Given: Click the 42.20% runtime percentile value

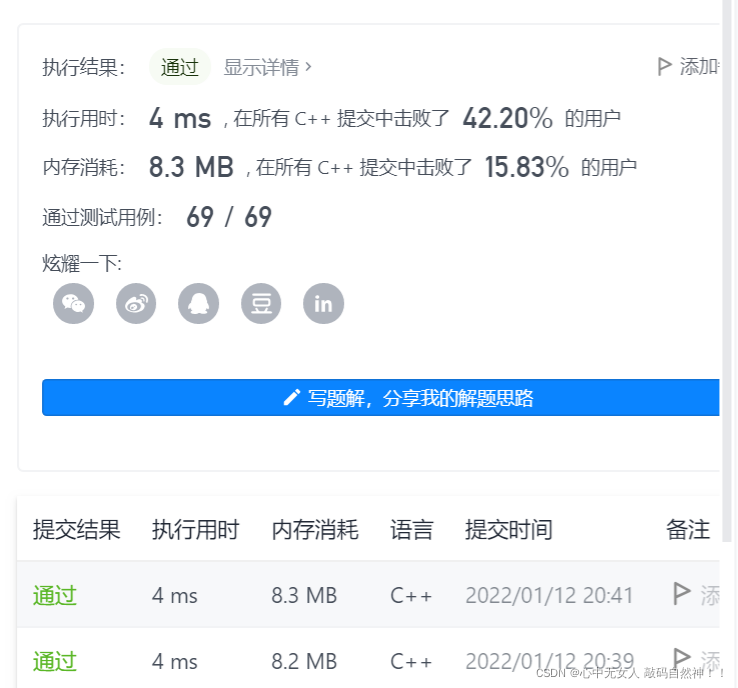Looking at the screenshot, I should (x=508, y=118).
